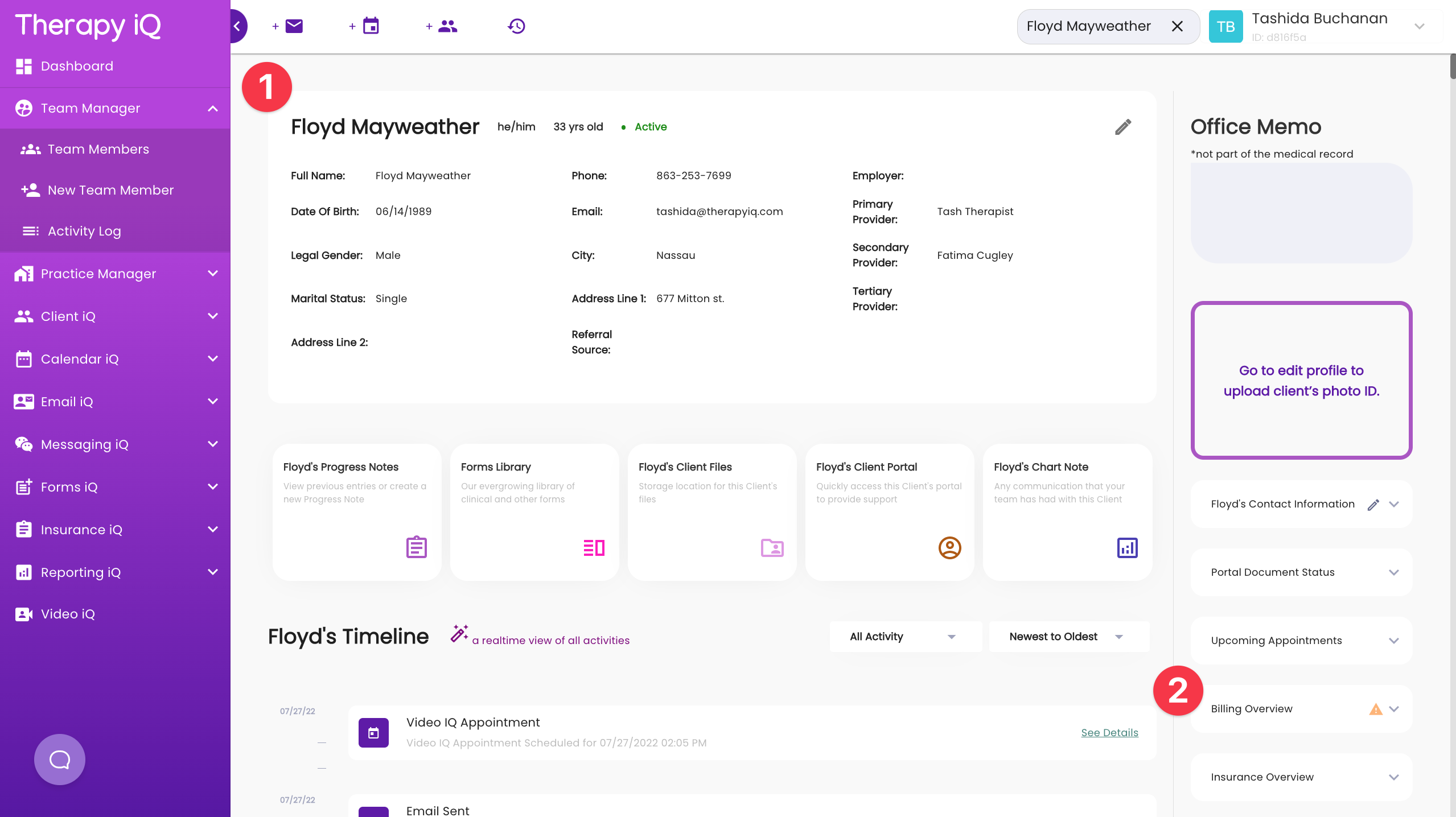
Task: Add a new contact using the people icon
Action: [448, 26]
